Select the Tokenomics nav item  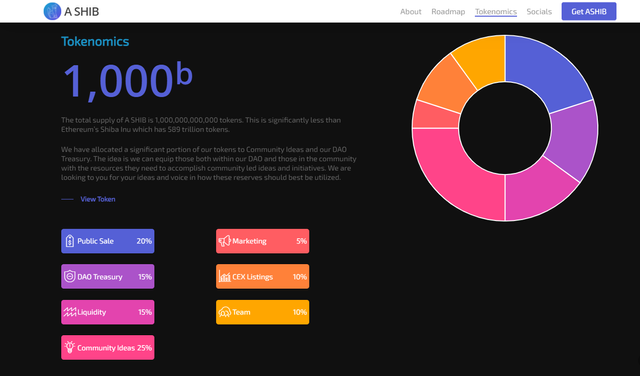click(496, 11)
